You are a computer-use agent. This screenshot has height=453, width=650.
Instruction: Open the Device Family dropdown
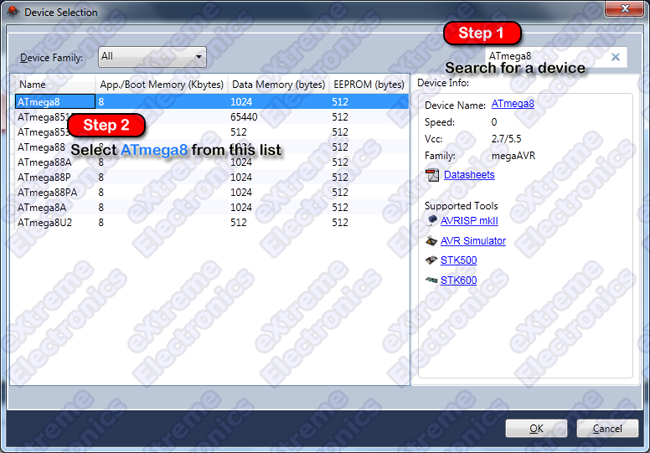click(152, 57)
